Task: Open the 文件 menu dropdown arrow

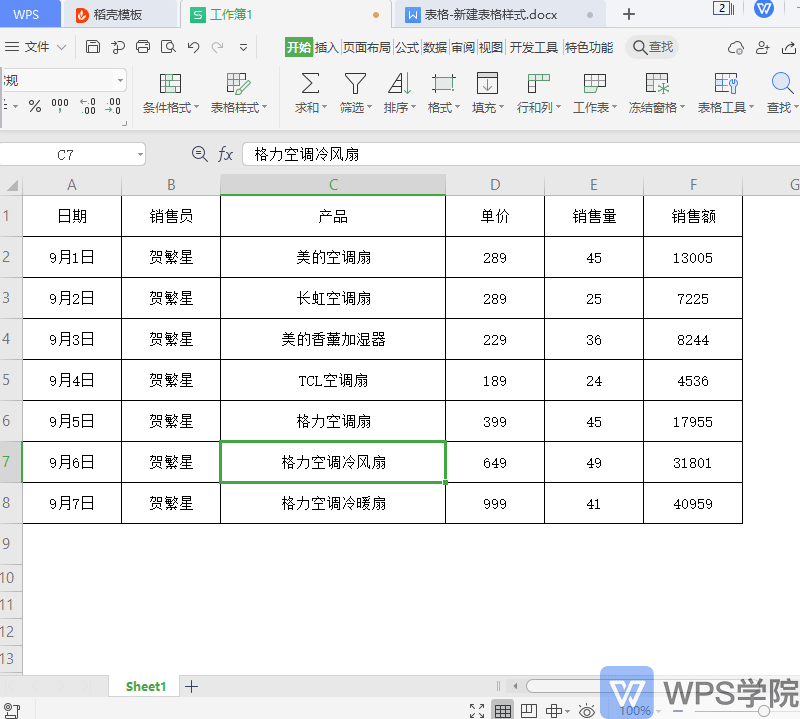Action: pos(62,47)
